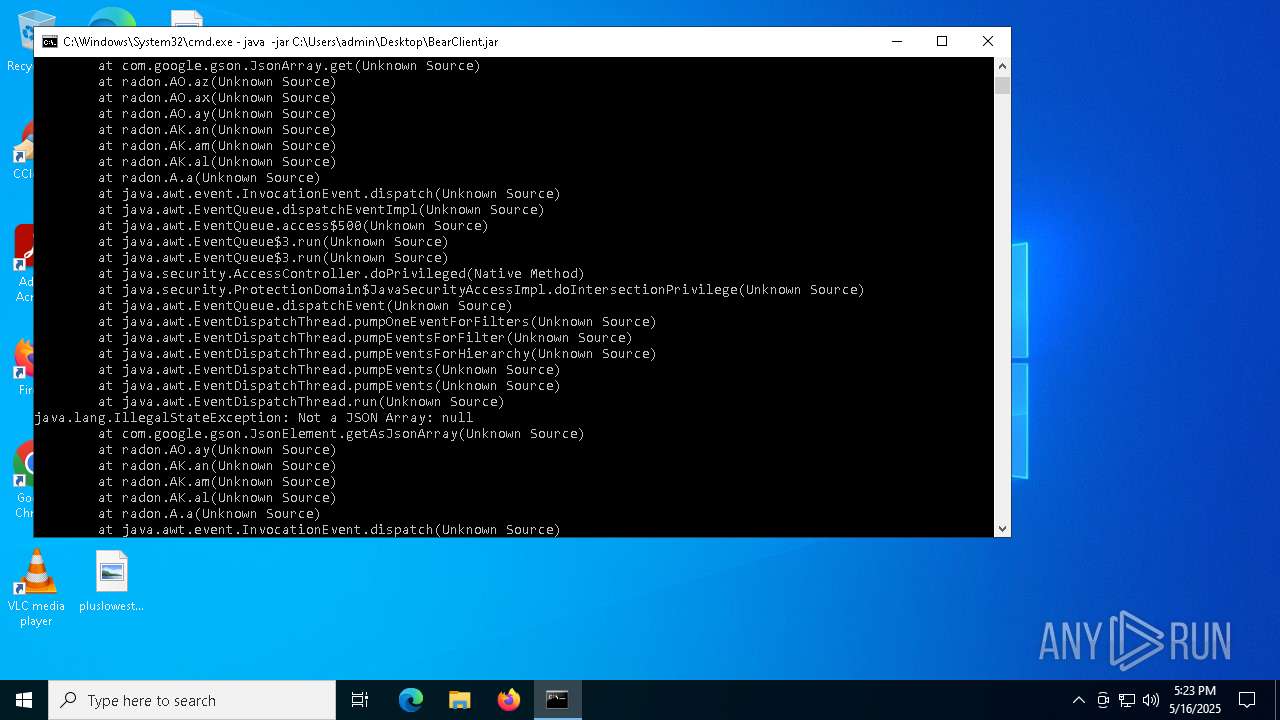Open File Explorer from the taskbar

tap(459, 700)
